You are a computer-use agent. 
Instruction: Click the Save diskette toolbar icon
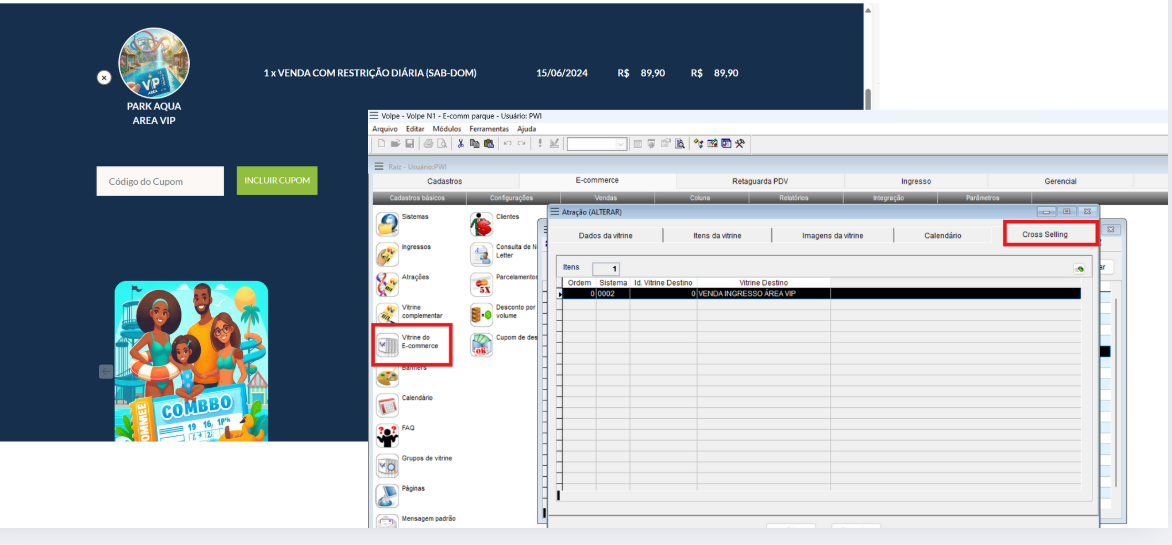pyautogui.click(x=409, y=144)
